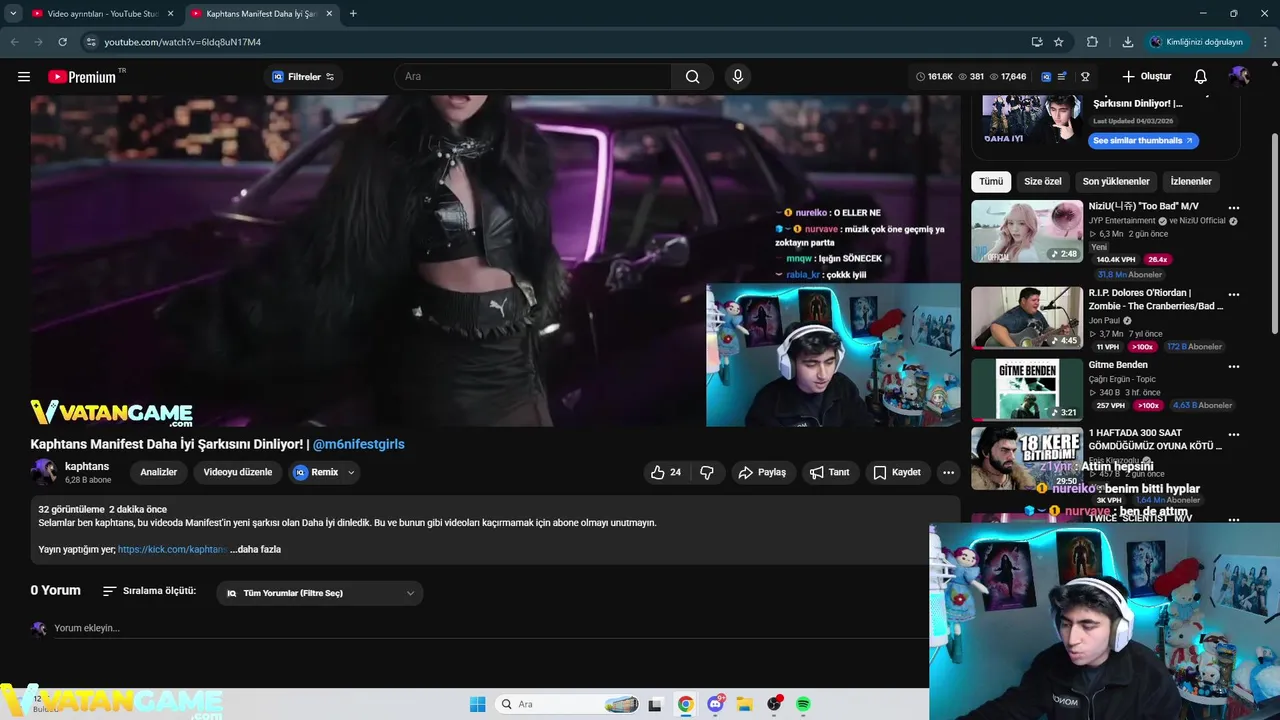
Task: Open more actions three-dot menu under video
Action: point(948,472)
